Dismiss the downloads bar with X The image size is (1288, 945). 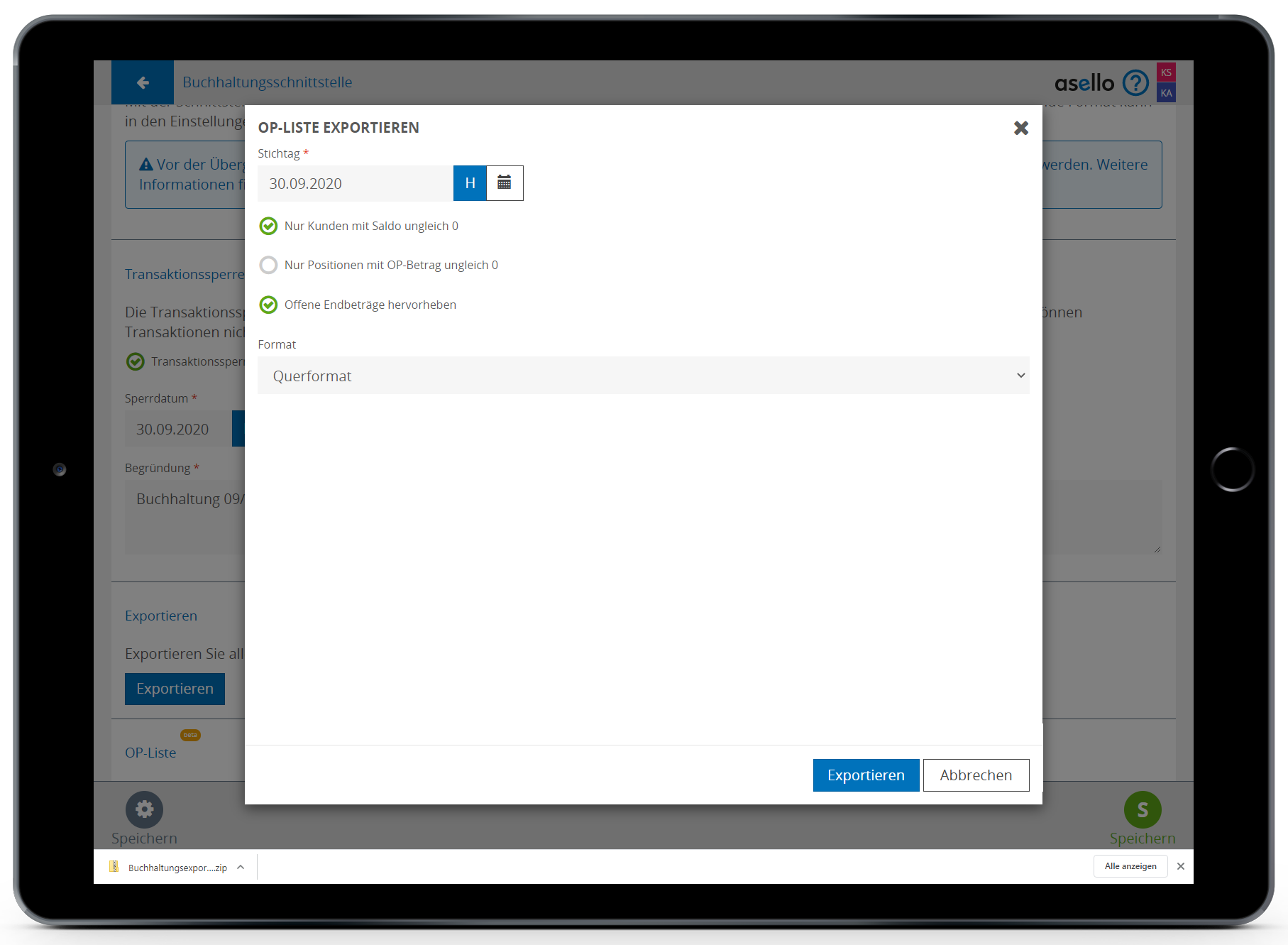[x=1181, y=866]
